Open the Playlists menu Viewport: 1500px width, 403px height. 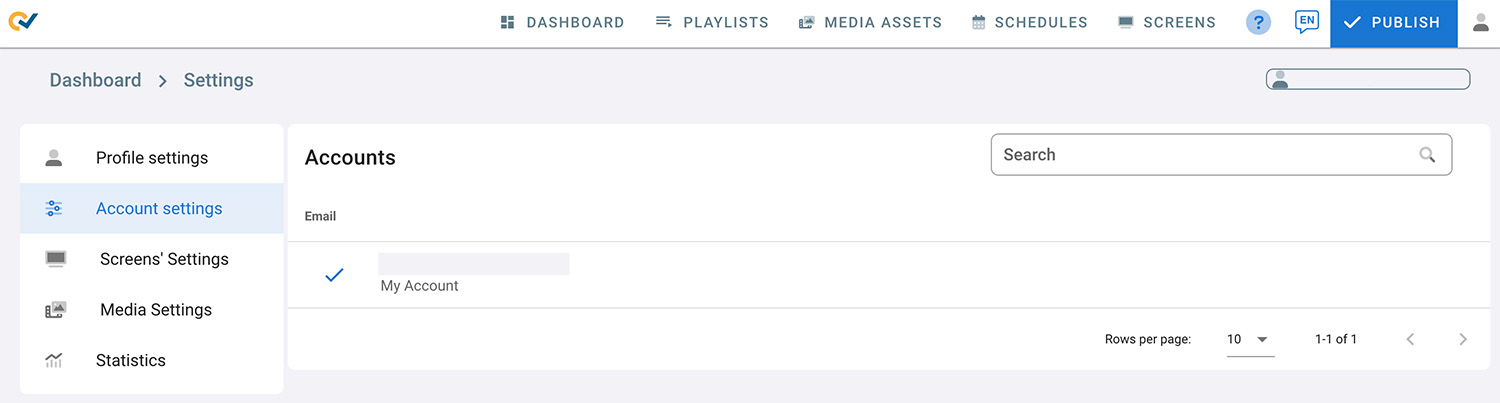pyautogui.click(x=712, y=22)
